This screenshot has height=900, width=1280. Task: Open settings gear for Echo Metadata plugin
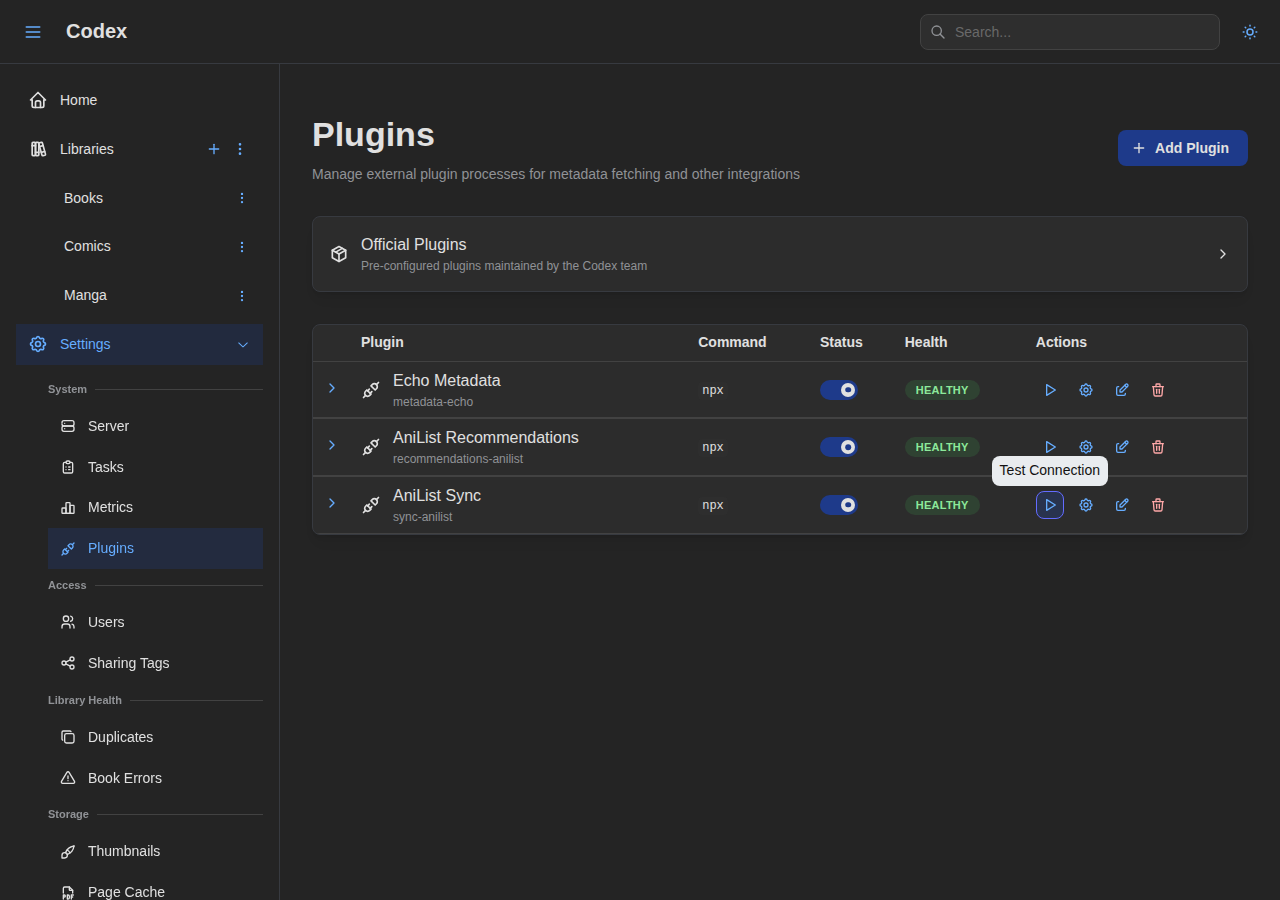pos(1085,390)
